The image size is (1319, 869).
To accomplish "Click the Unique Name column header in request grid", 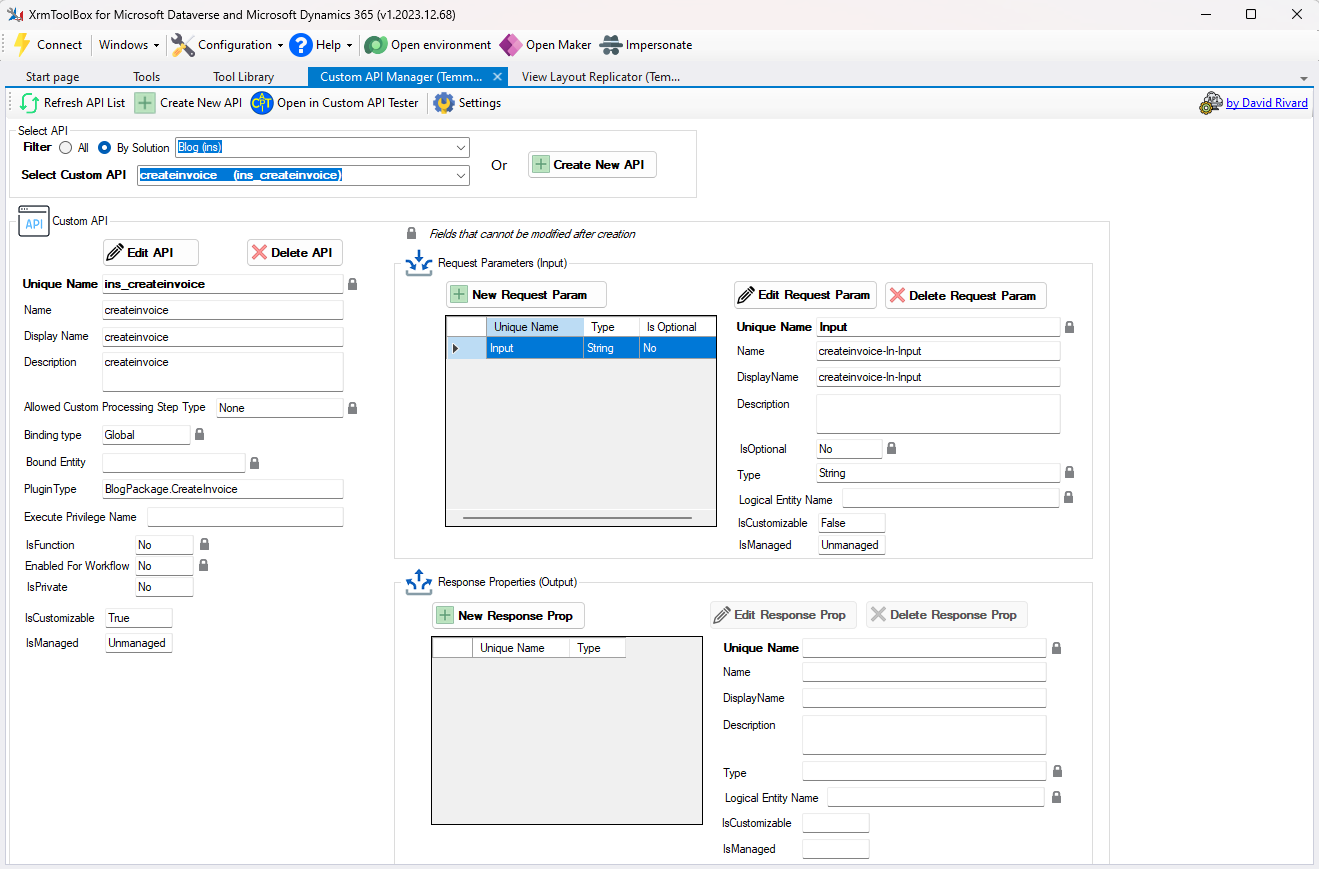I will [535, 327].
